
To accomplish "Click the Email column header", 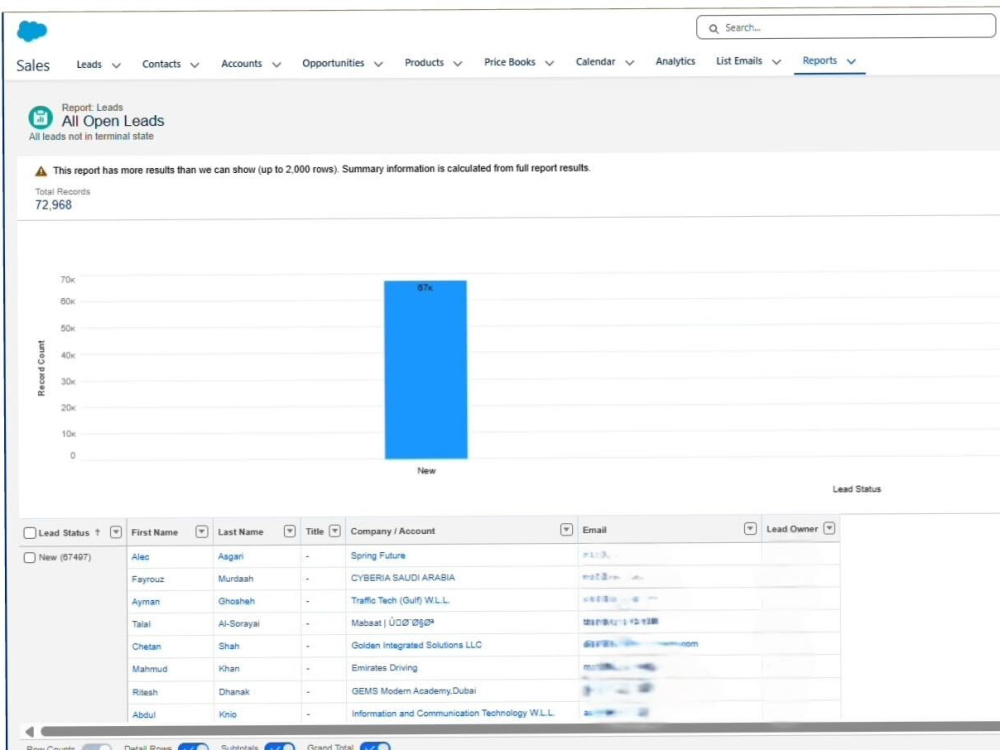I will pyautogui.click(x=594, y=530).
